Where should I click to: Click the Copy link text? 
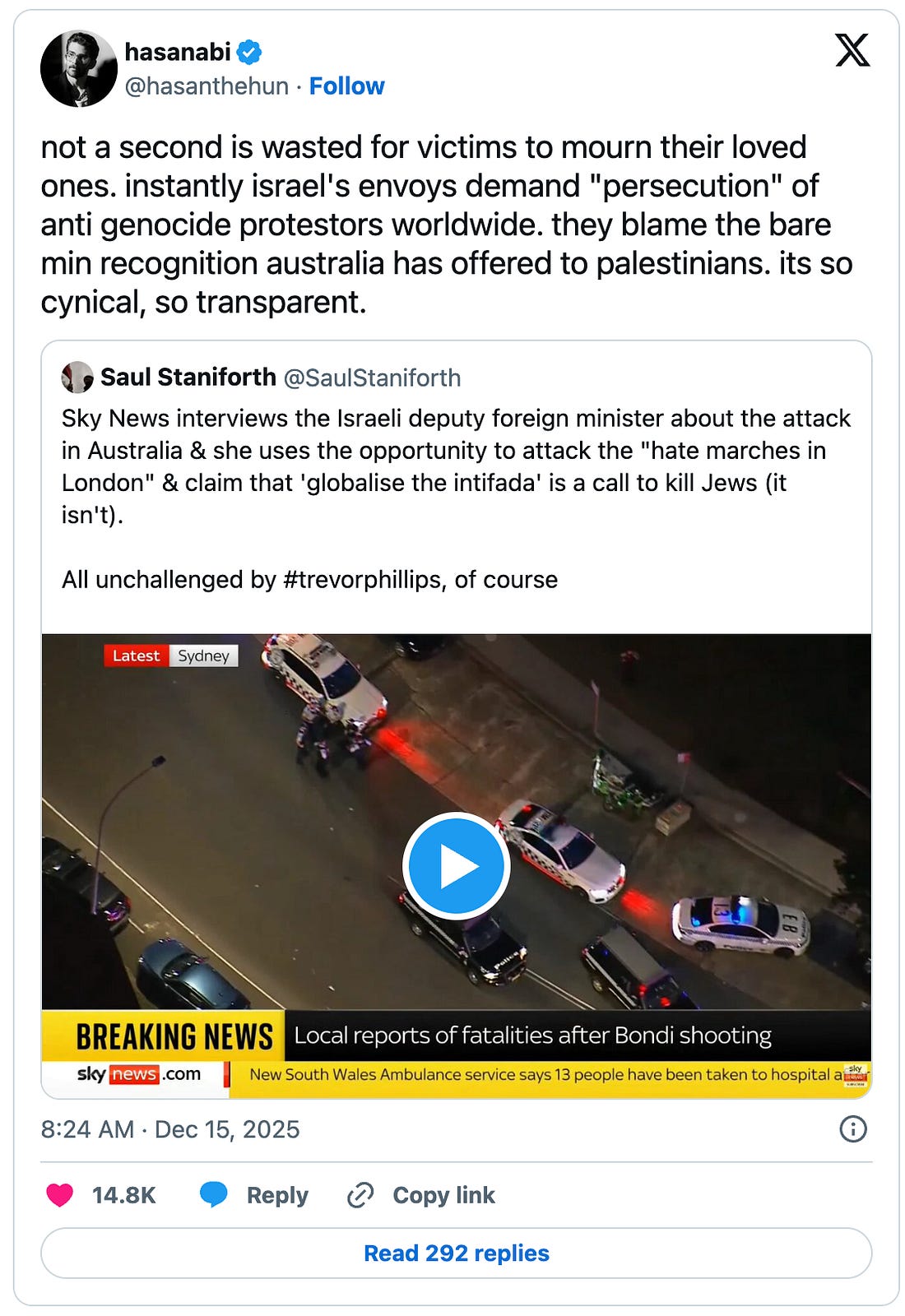(443, 1194)
